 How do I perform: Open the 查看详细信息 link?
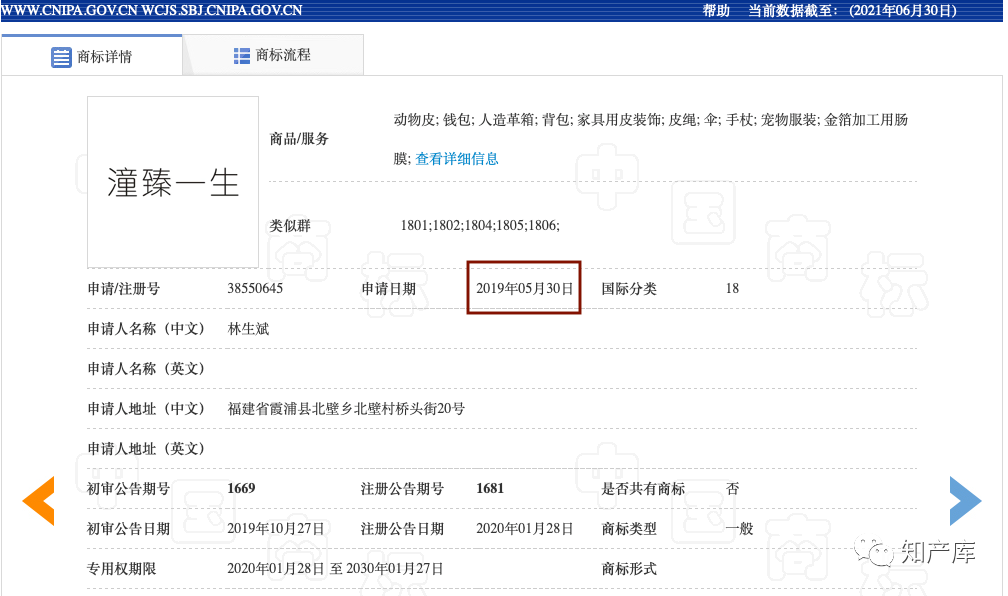coord(457,159)
